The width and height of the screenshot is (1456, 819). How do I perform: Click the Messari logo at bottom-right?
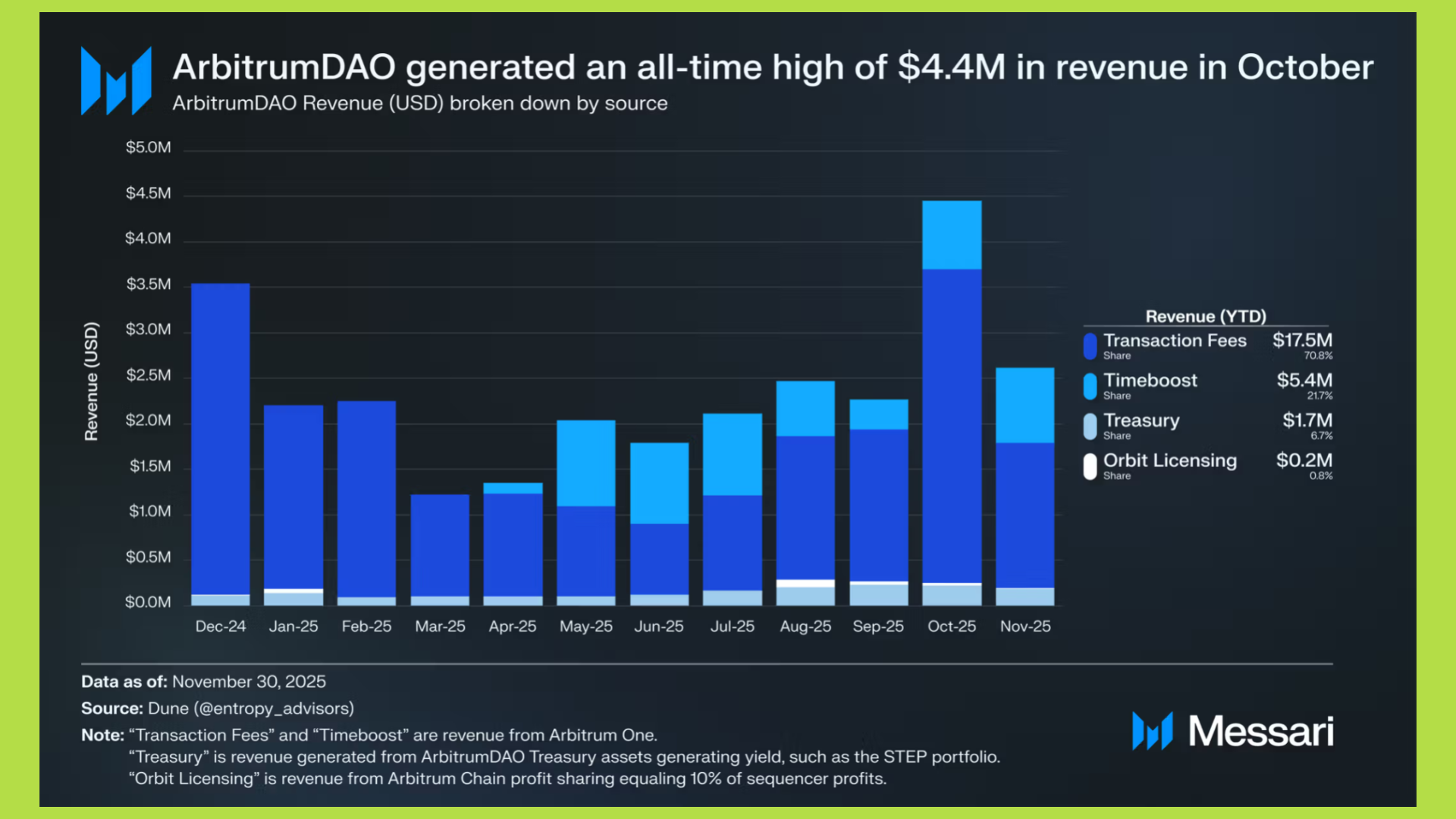1232,731
